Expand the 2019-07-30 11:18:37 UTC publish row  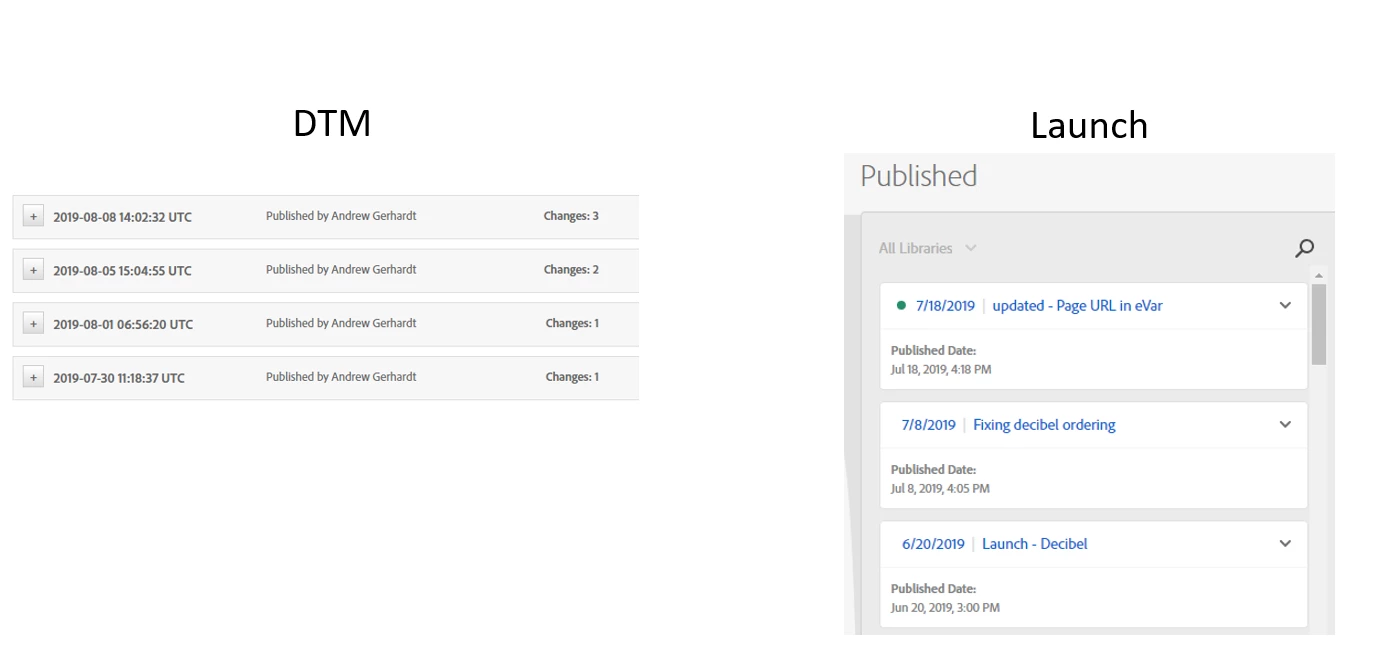point(33,377)
